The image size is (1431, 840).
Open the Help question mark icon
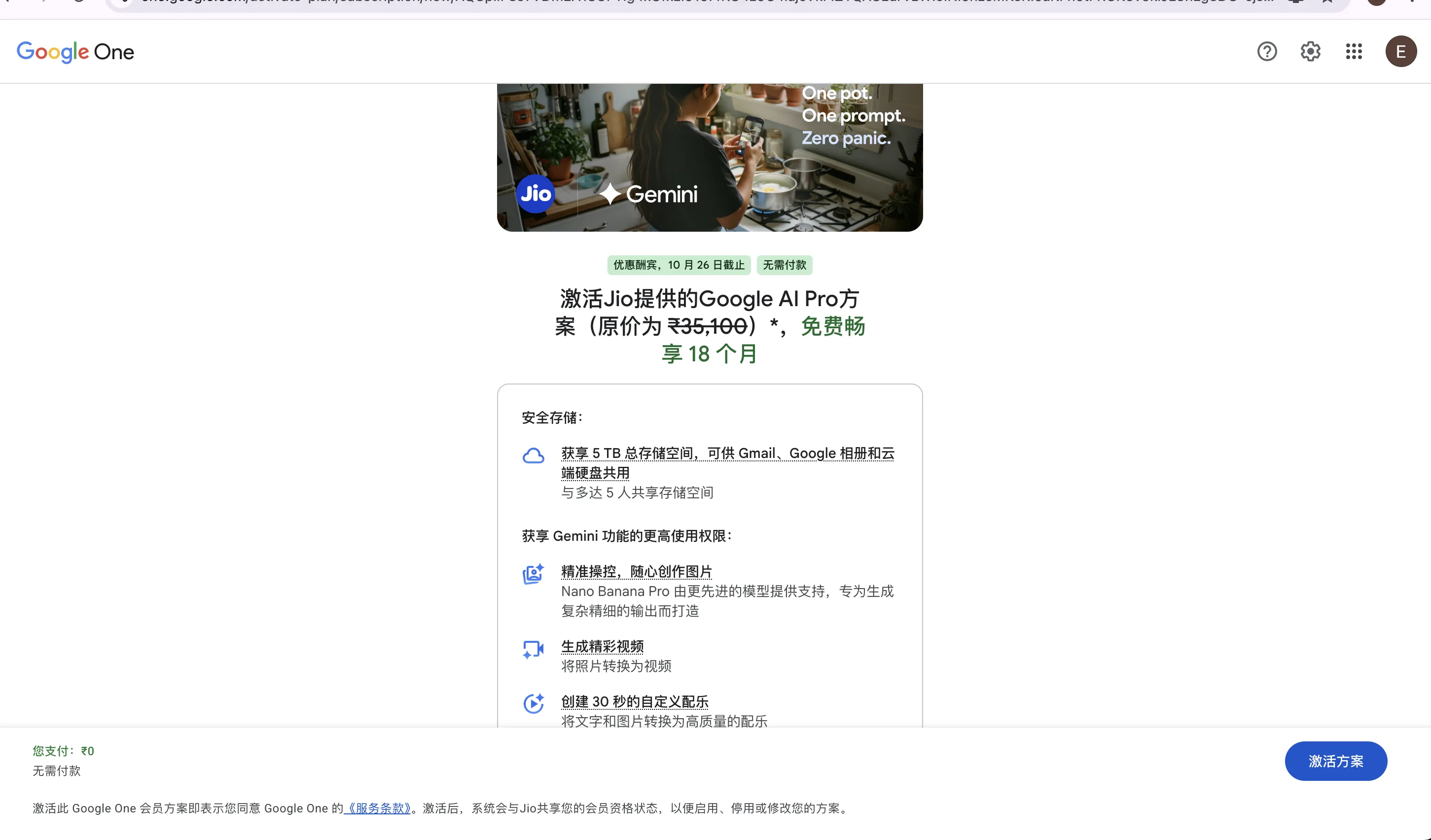1267,52
